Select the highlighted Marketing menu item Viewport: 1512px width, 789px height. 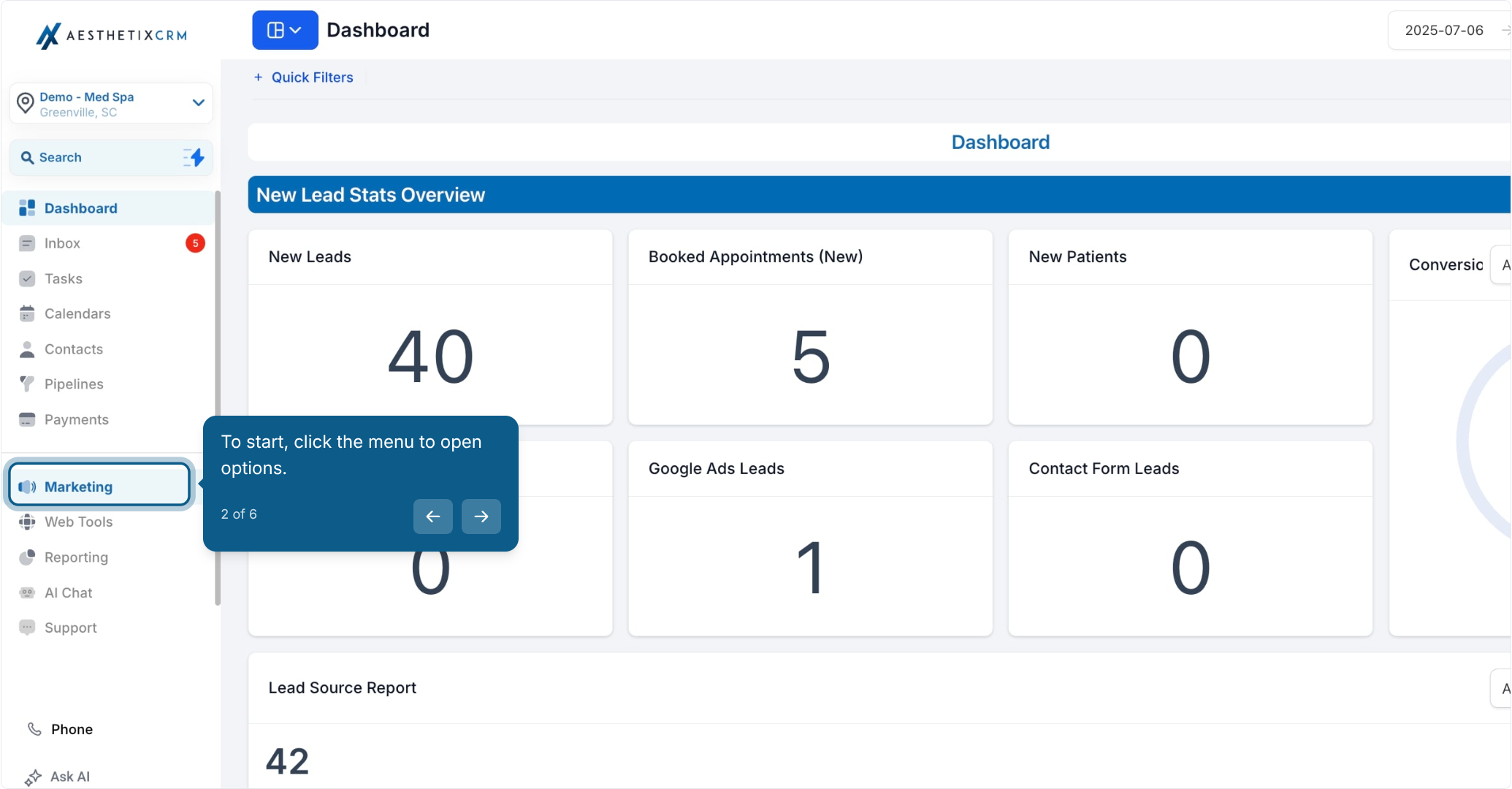(99, 487)
